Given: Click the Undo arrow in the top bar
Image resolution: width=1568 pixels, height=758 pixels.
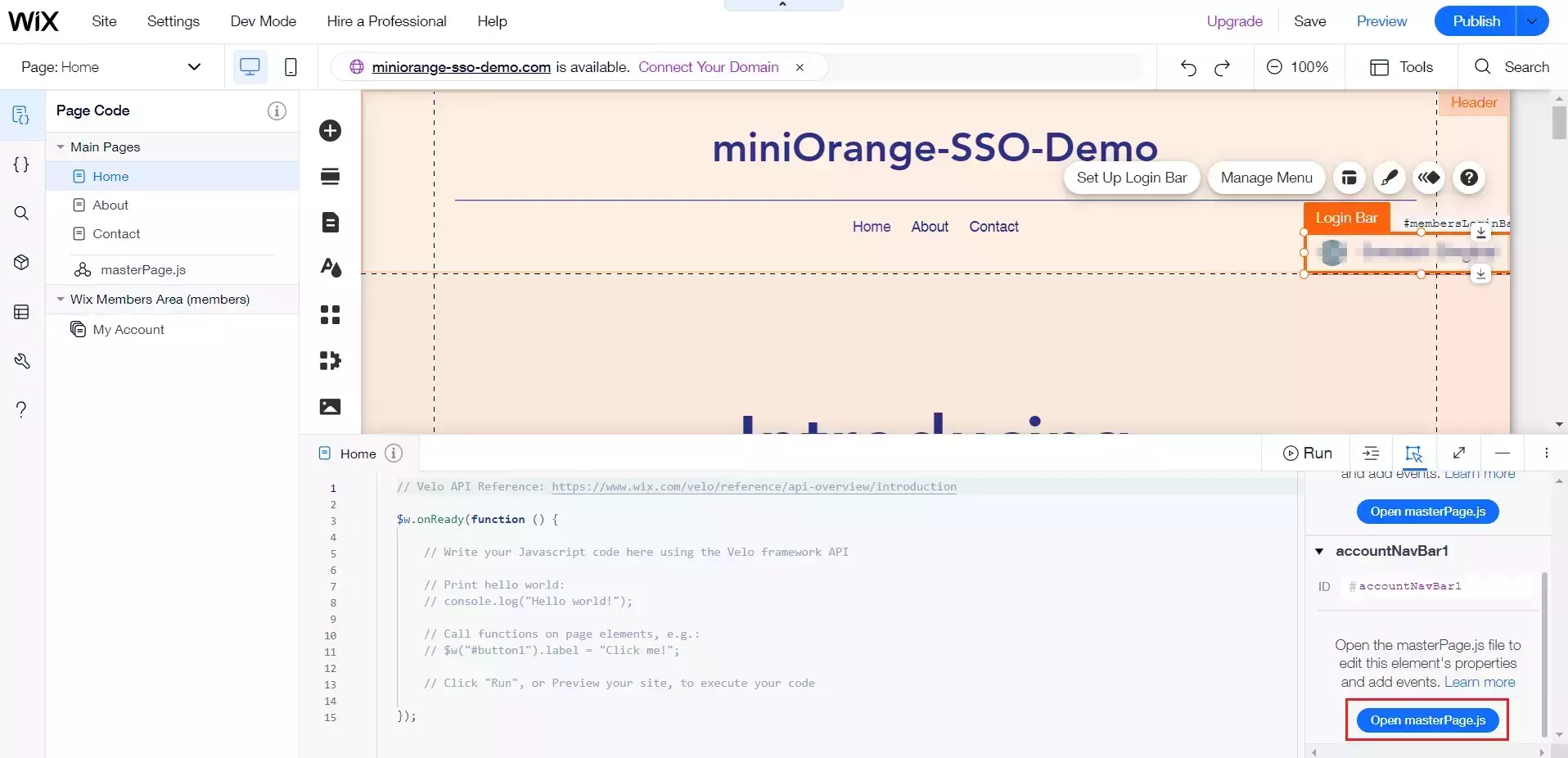Looking at the screenshot, I should click(1187, 67).
